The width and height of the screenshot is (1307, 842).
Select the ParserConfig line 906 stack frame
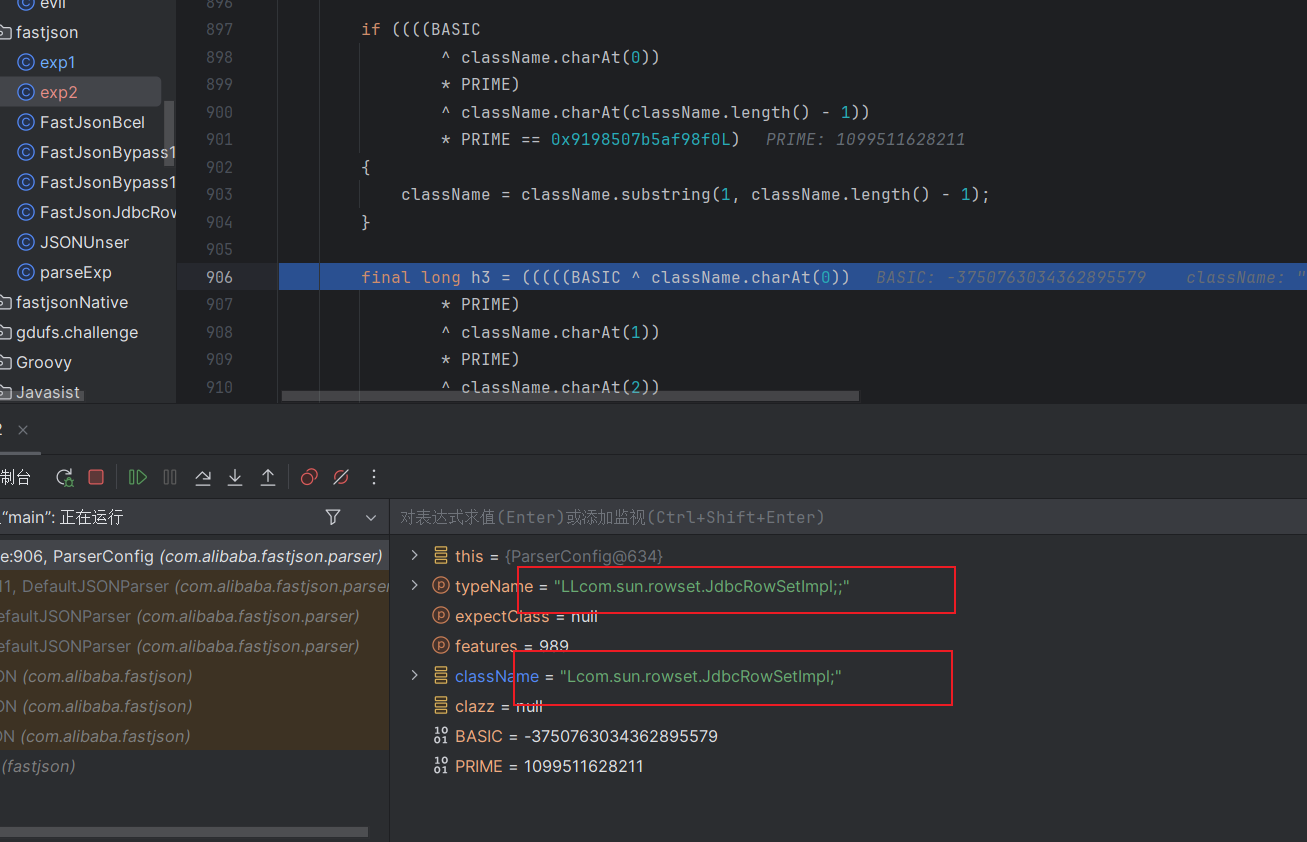194,556
